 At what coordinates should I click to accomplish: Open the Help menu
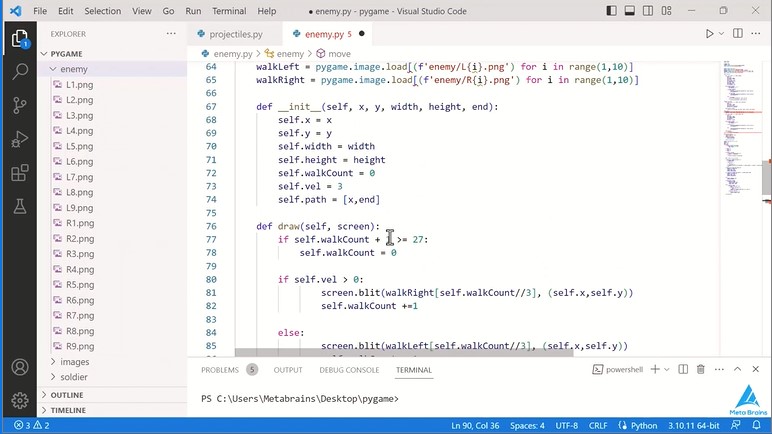coord(266,11)
